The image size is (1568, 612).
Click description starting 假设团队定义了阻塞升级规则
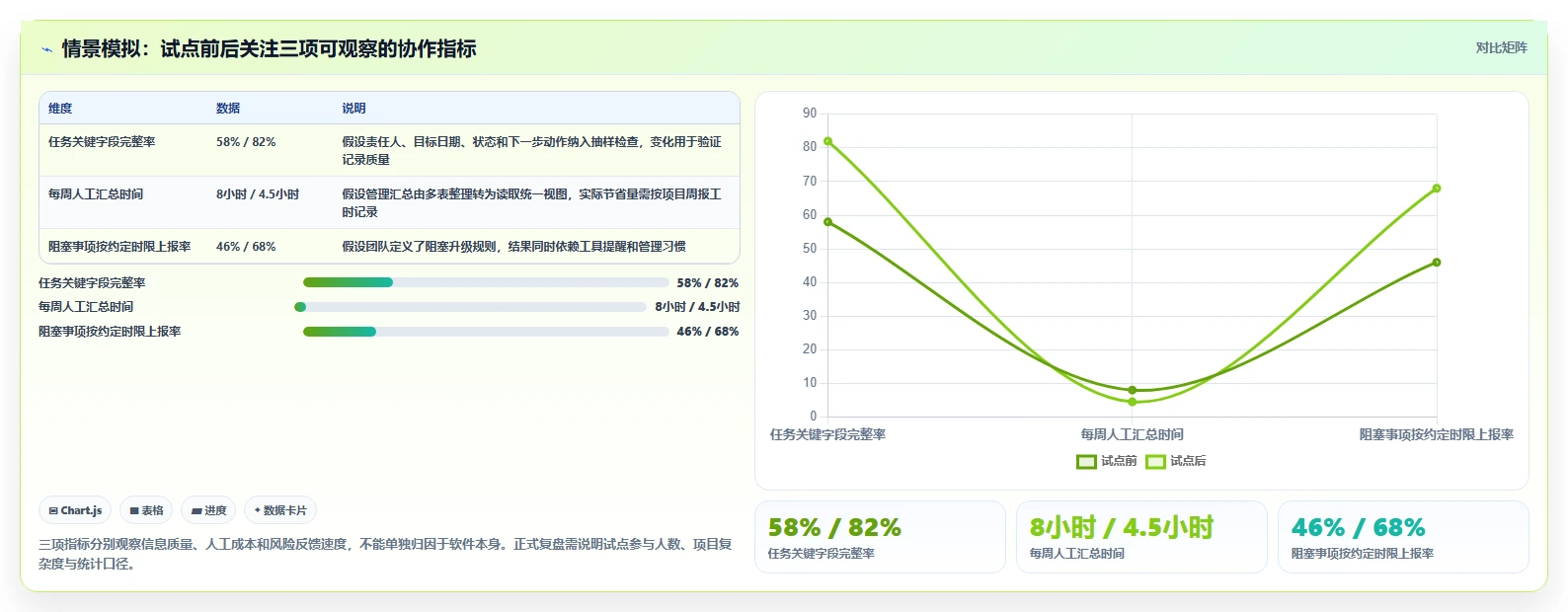[513, 247]
